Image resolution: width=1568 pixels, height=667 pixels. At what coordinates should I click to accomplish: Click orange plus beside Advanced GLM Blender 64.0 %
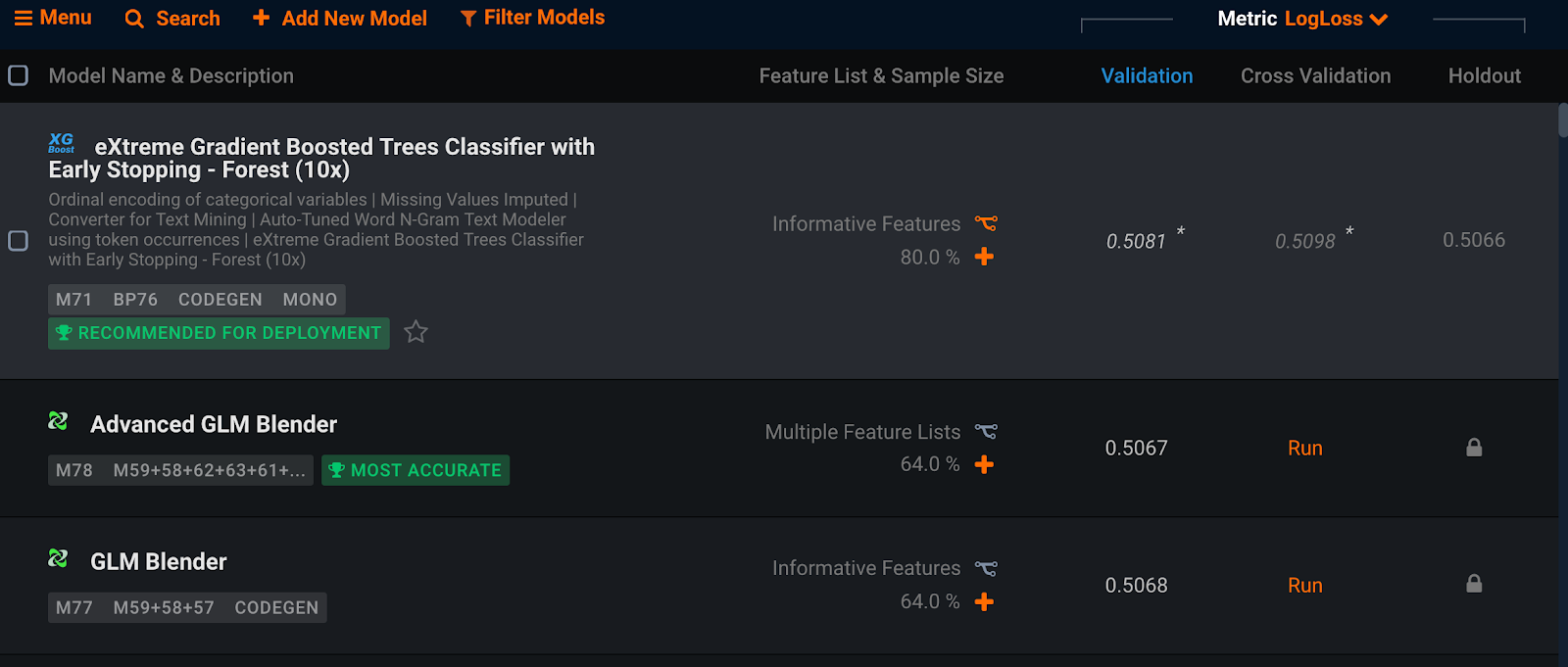pyautogui.click(x=984, y=464)
